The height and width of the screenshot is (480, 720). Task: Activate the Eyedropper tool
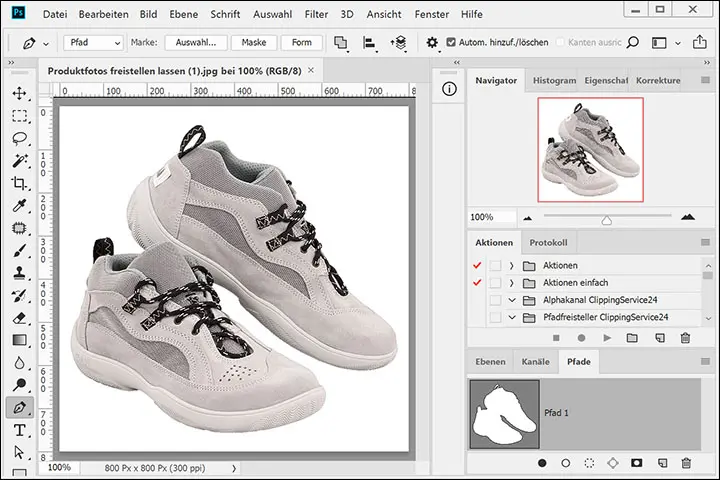19,206
